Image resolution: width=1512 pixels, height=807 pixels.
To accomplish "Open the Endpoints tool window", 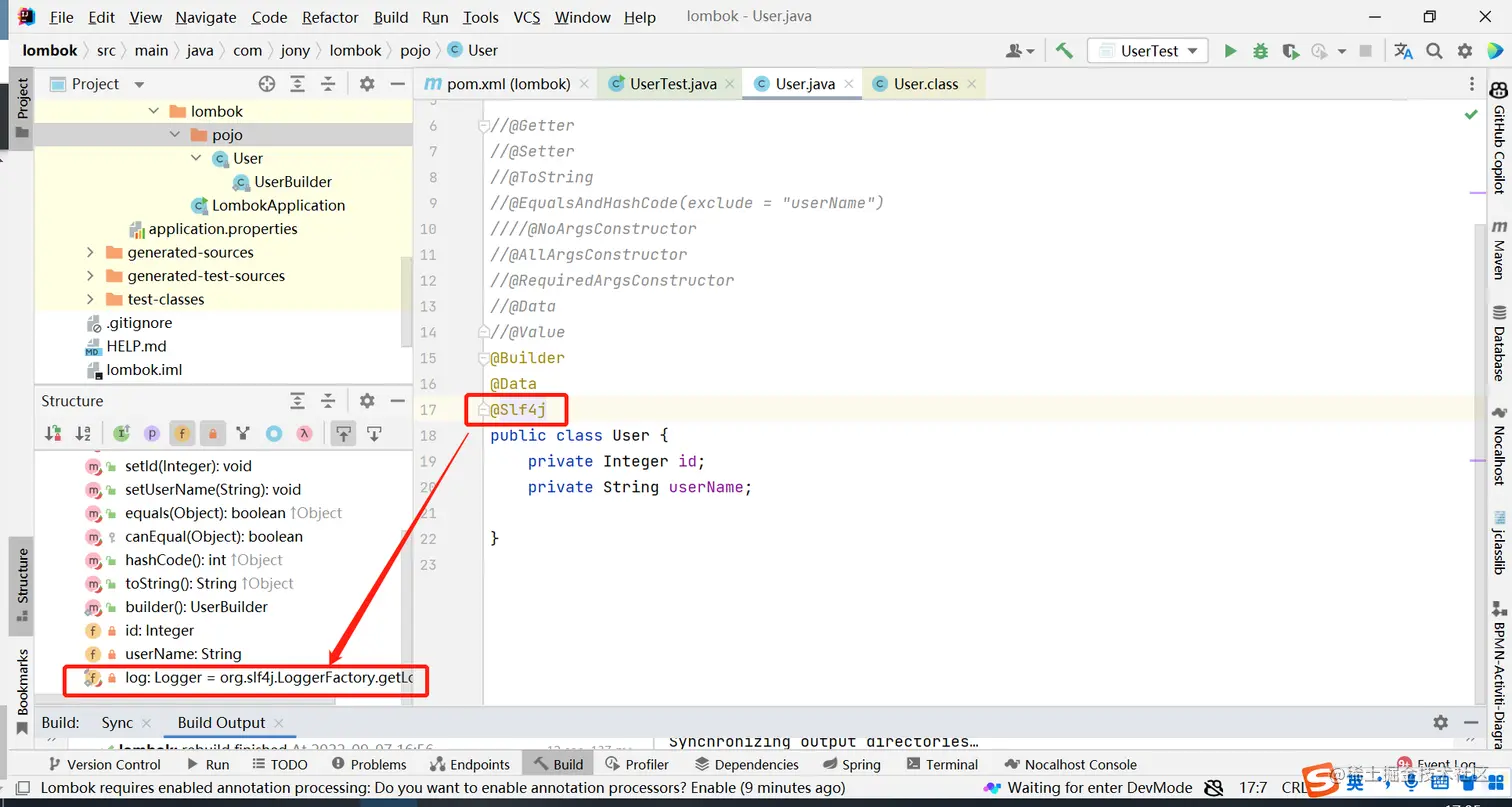I will tap(468, 764).
